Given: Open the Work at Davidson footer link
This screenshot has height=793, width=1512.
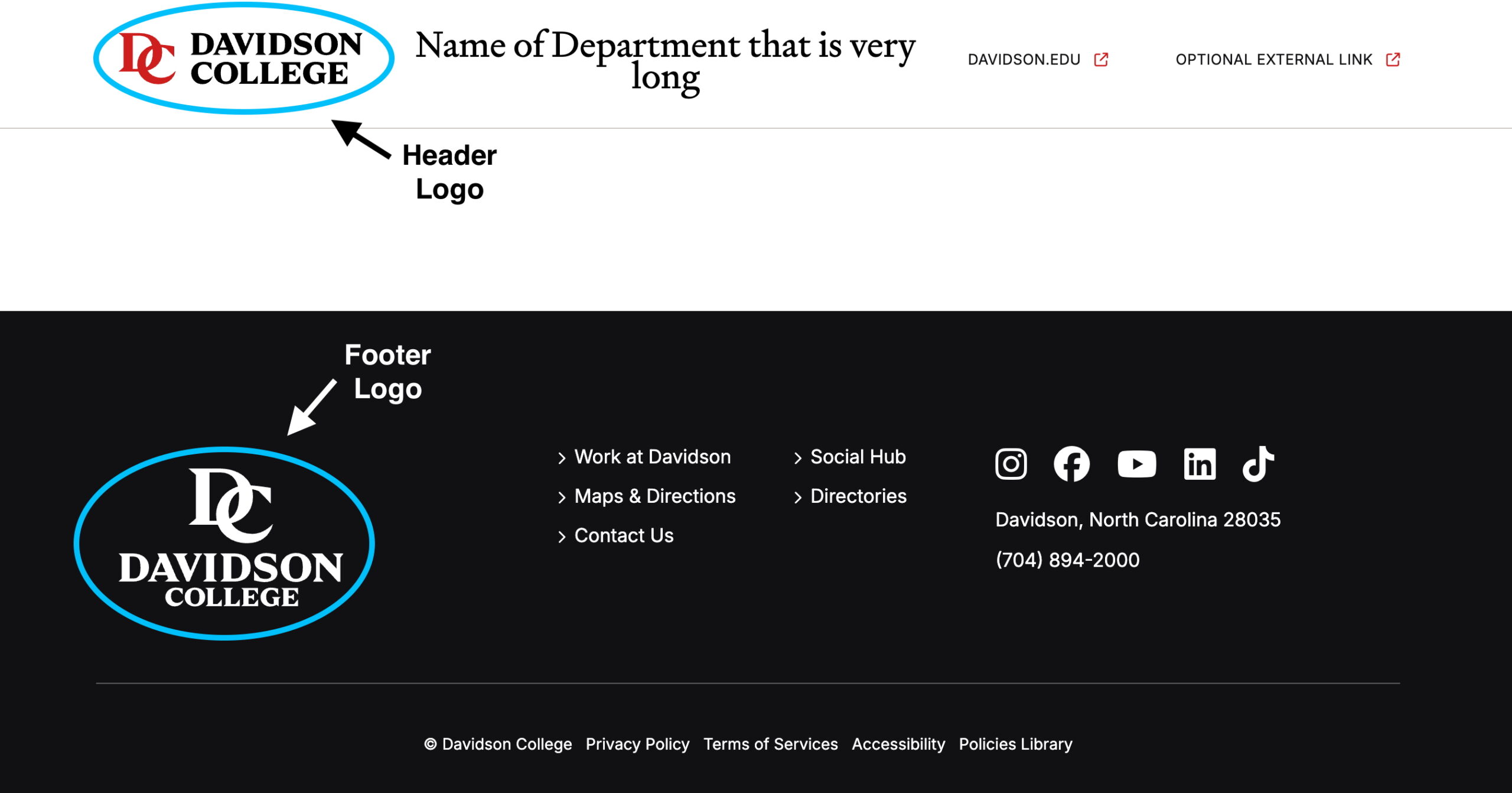Looking at the screenshot, I should (x=653, y=457).
